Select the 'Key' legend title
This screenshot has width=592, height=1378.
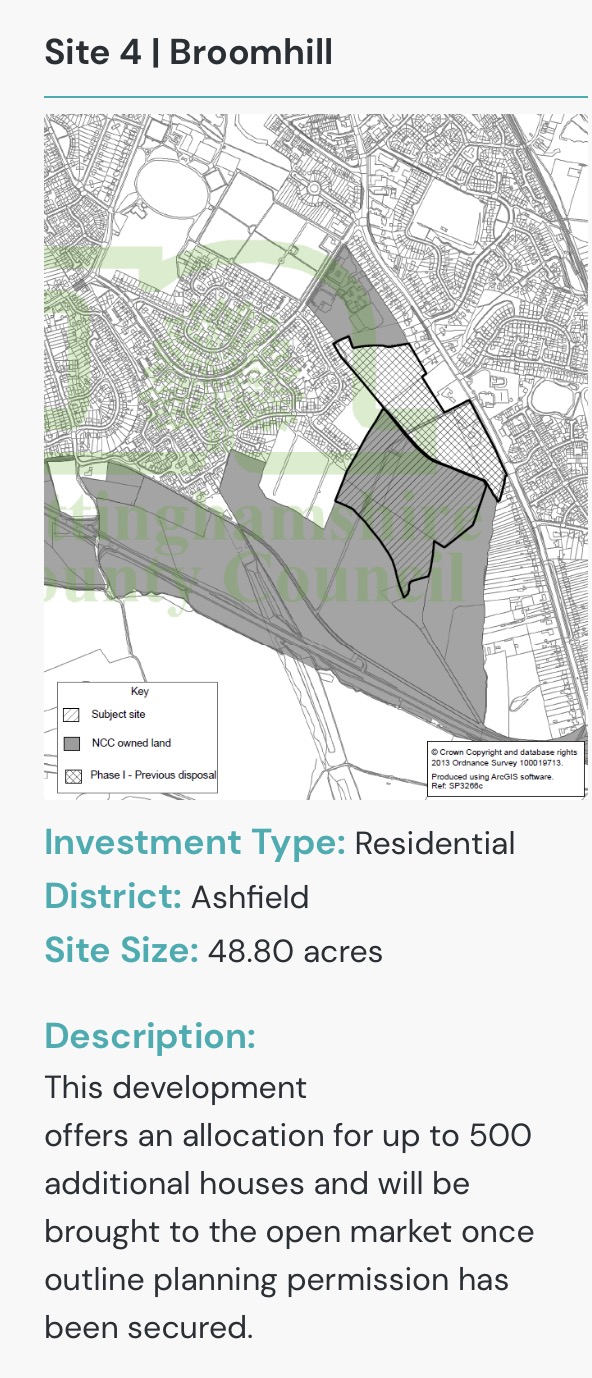(x=139, y=691)
